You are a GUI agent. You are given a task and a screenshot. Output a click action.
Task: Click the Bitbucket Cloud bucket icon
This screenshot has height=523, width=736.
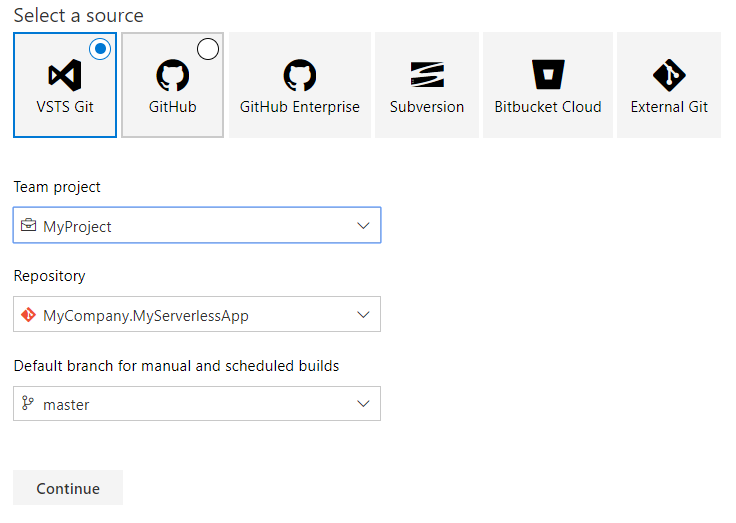click(x=548, y=74)
